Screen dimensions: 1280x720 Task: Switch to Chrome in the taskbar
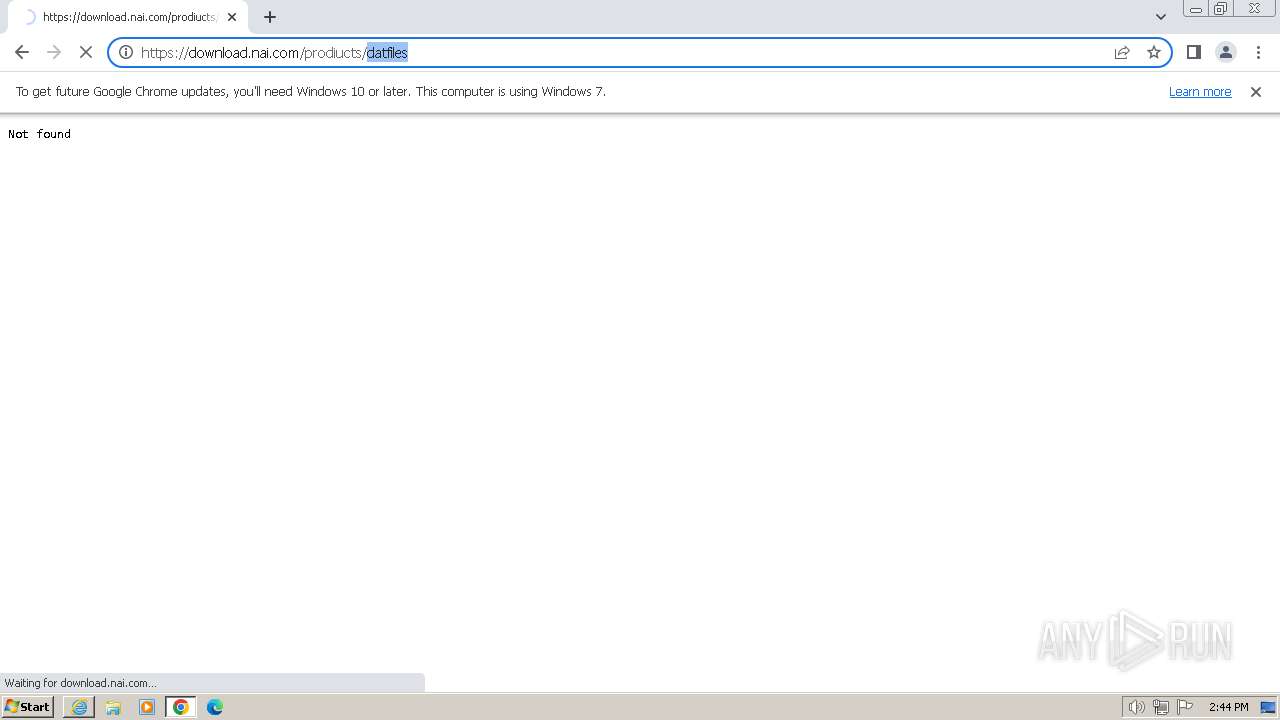(181, 706)
